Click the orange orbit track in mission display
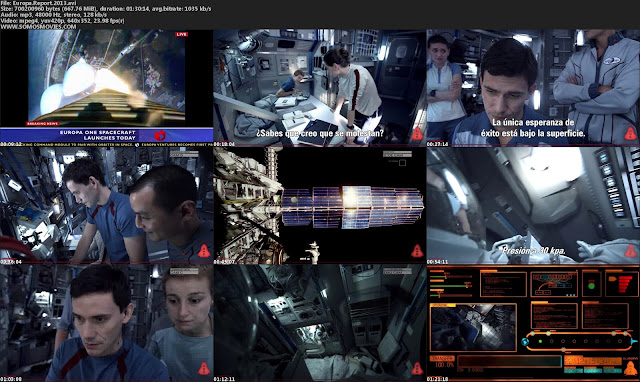The image size is (640, 382). click(x=578, y=341)
